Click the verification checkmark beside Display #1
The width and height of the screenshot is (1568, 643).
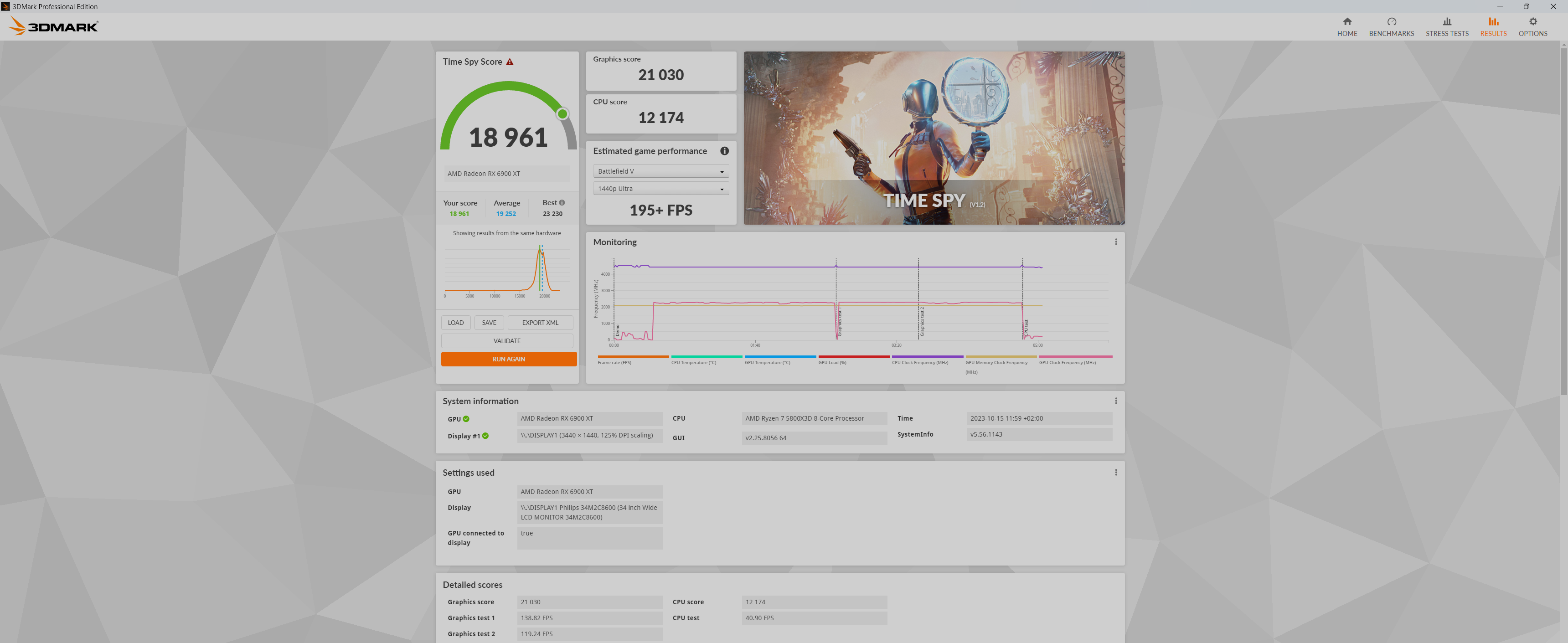point(485,436)
